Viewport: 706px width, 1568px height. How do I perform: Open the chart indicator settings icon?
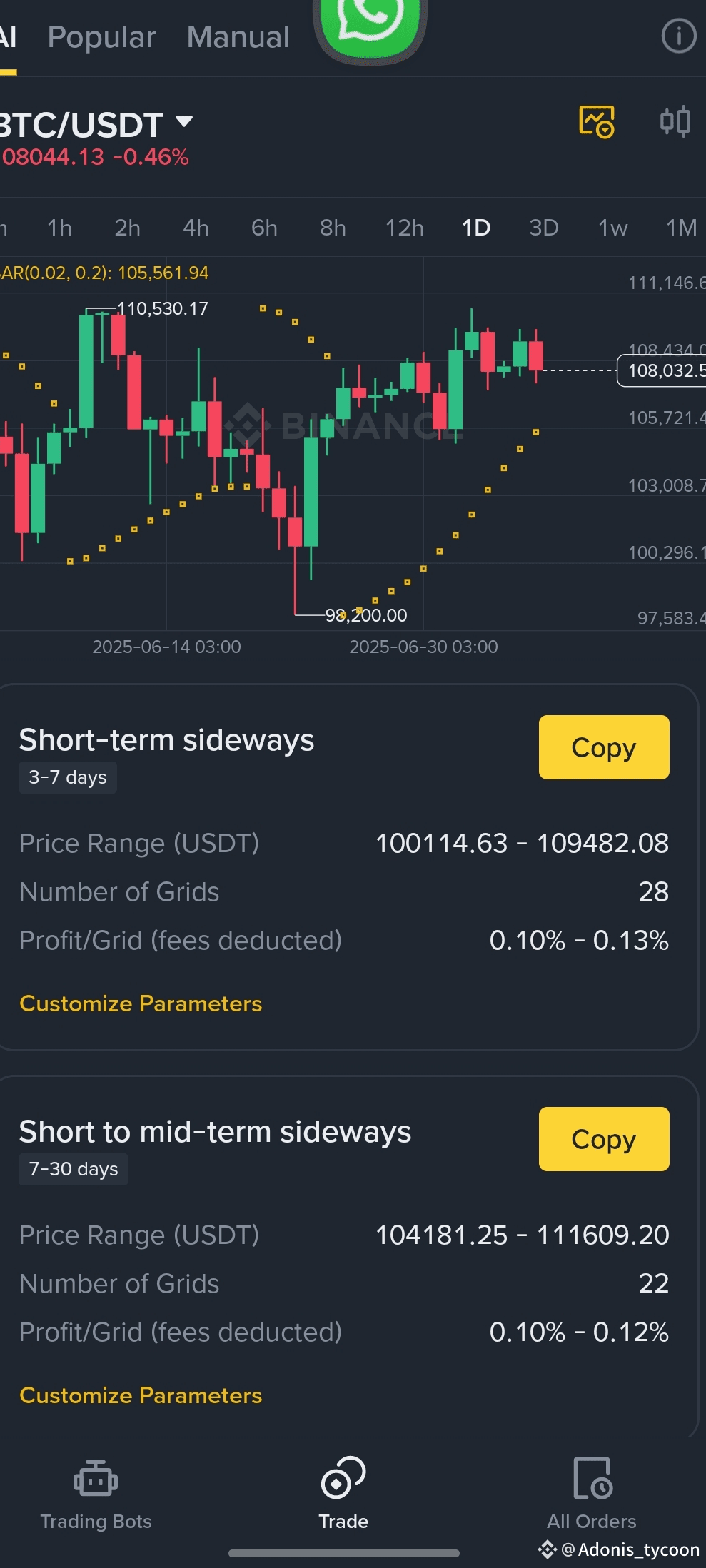(675, 122)
